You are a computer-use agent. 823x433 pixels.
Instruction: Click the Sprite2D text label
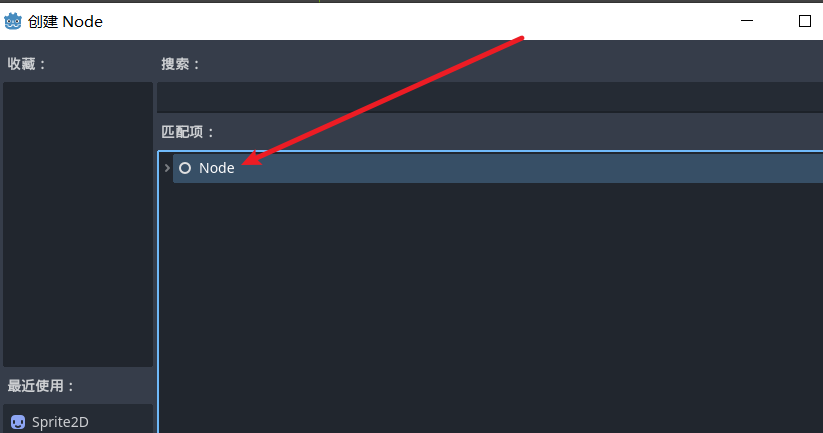[60, 422]
